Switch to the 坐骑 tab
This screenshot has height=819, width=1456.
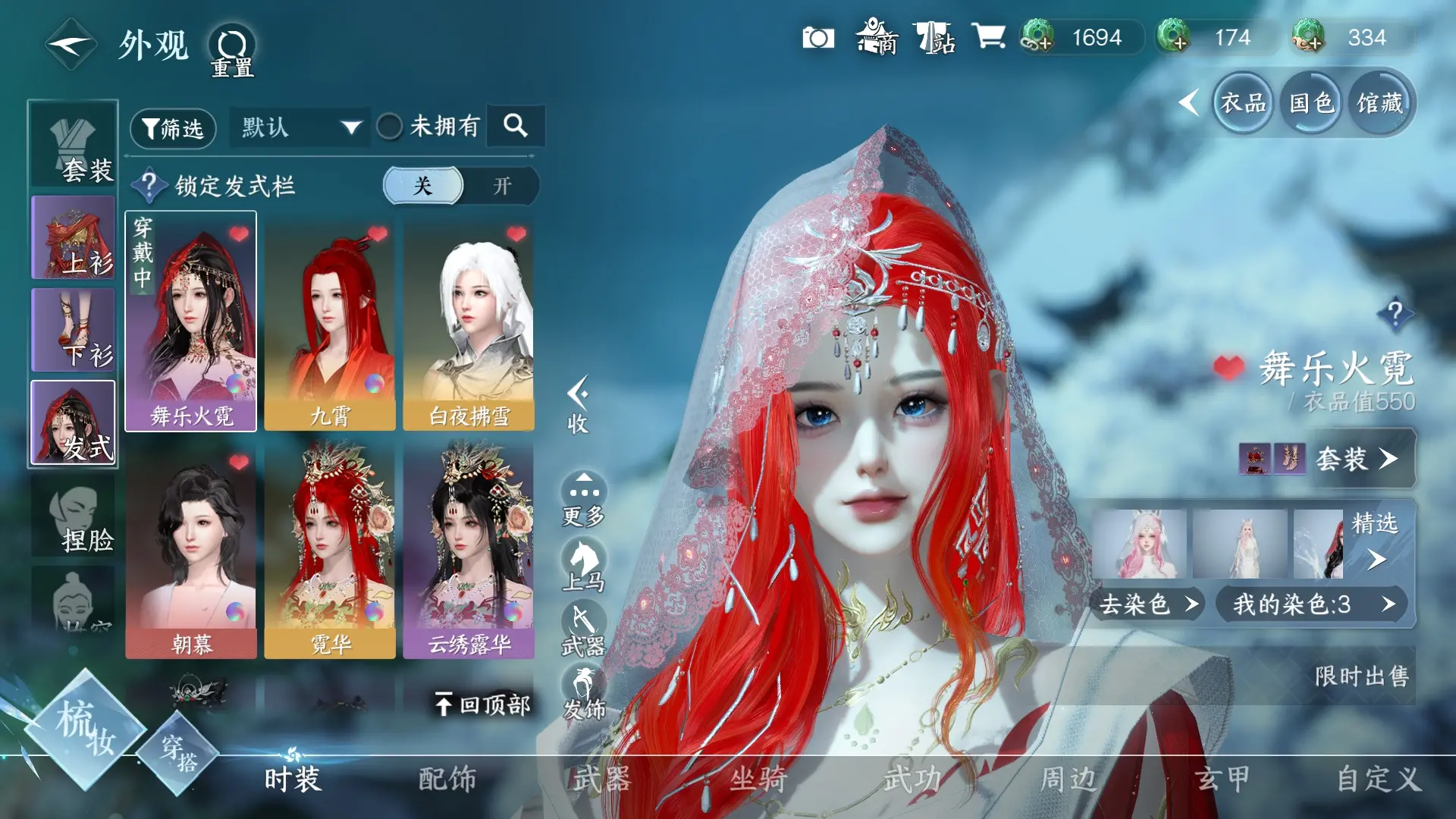click(x=758, y=779)
